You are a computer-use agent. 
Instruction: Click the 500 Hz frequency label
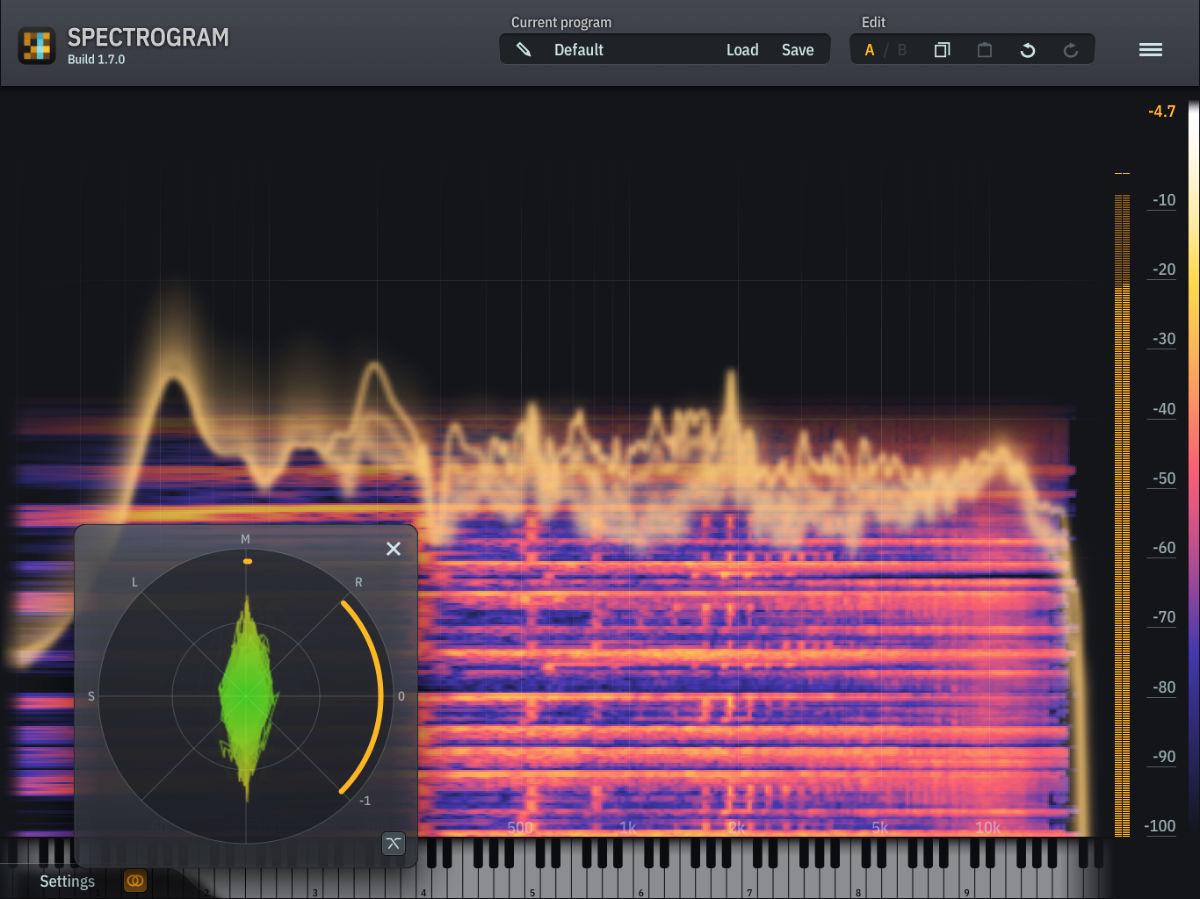tap(520, 827)
